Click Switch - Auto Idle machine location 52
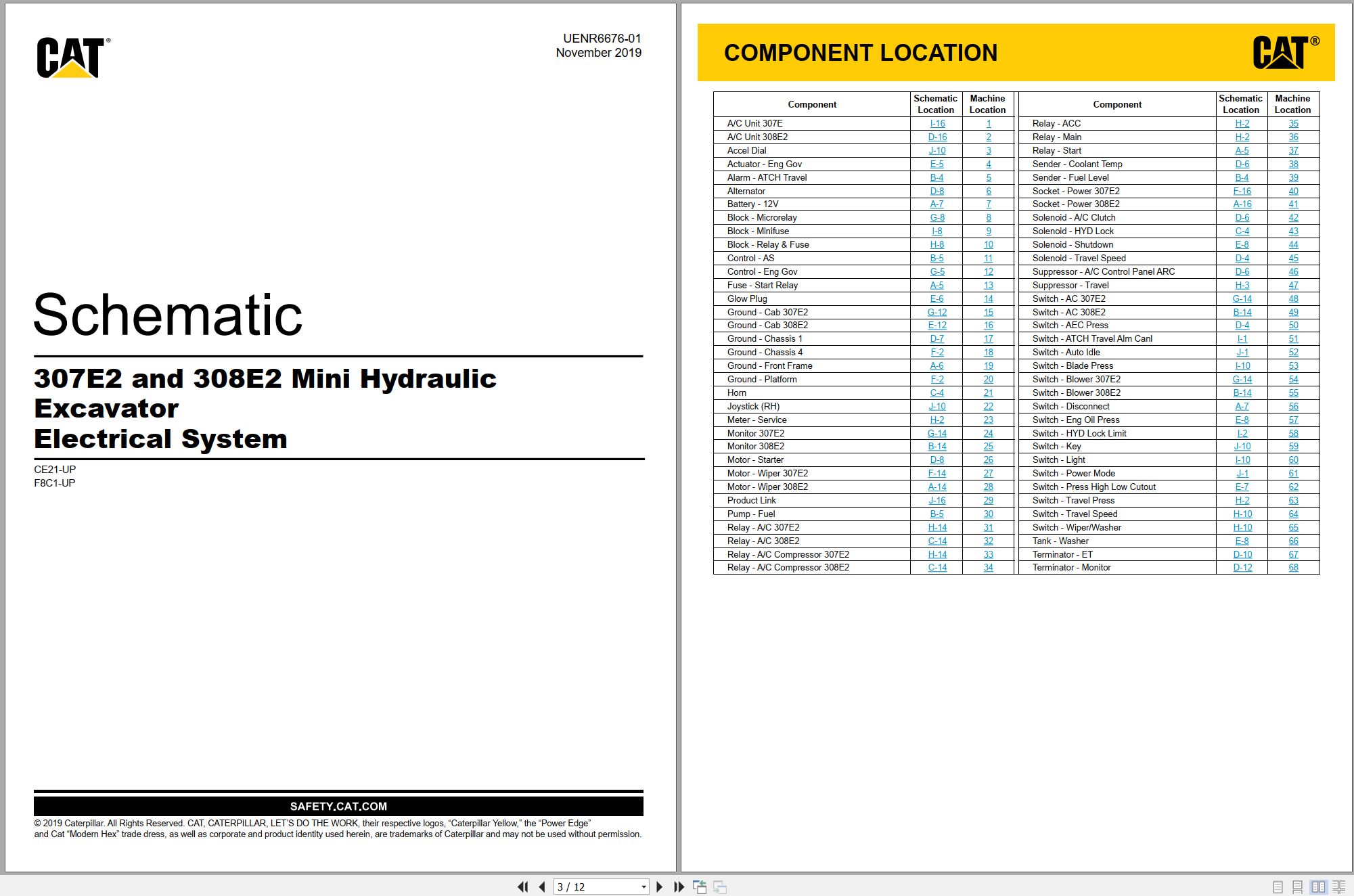1354x896 pixels. coord(1294,352)
